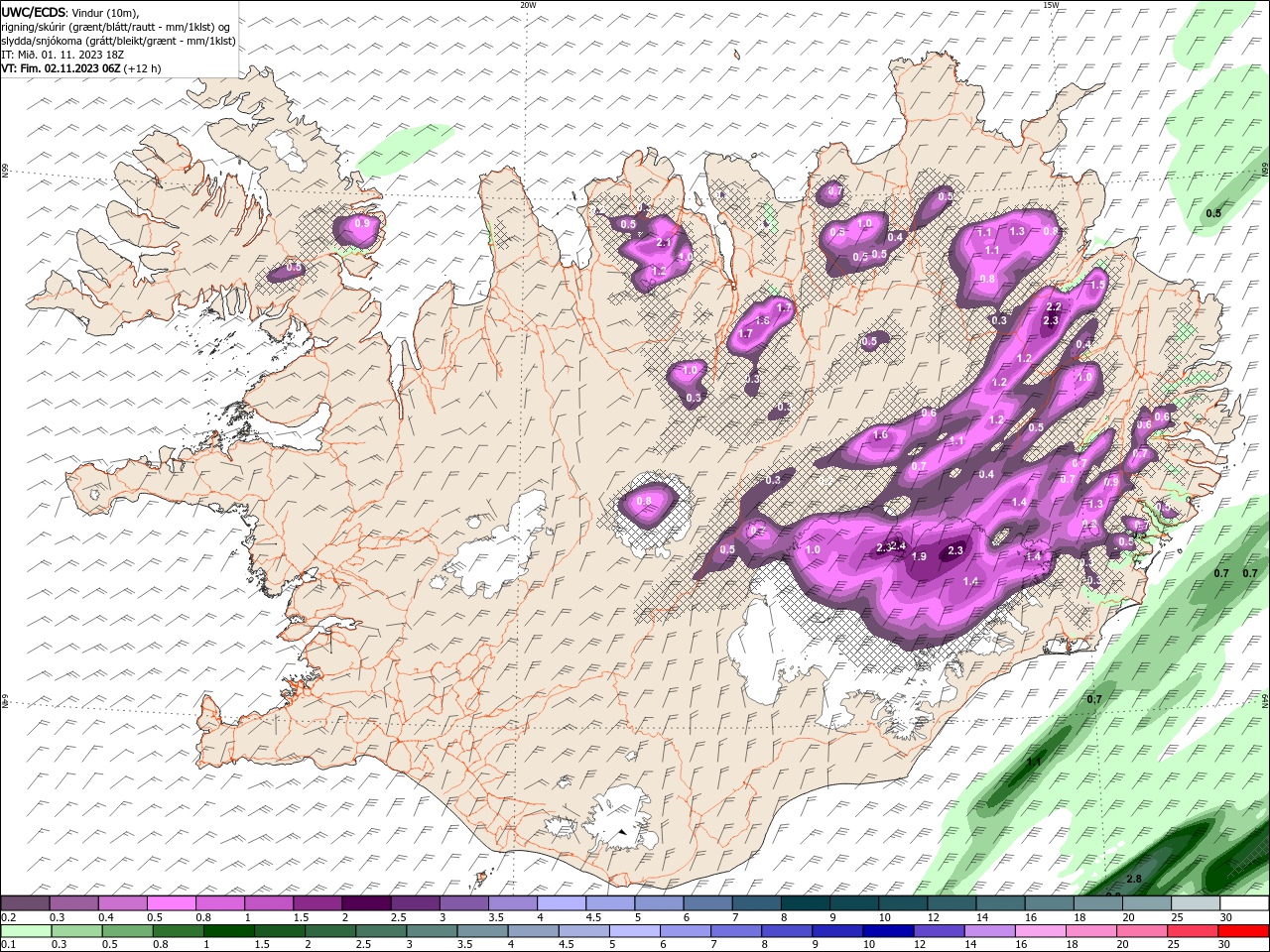This screenshot has height=952, width=1270.
Task: Click the palest green bottom-row swatch labeled 0.1
Action: pyautogui.click(x=26, y=931)
